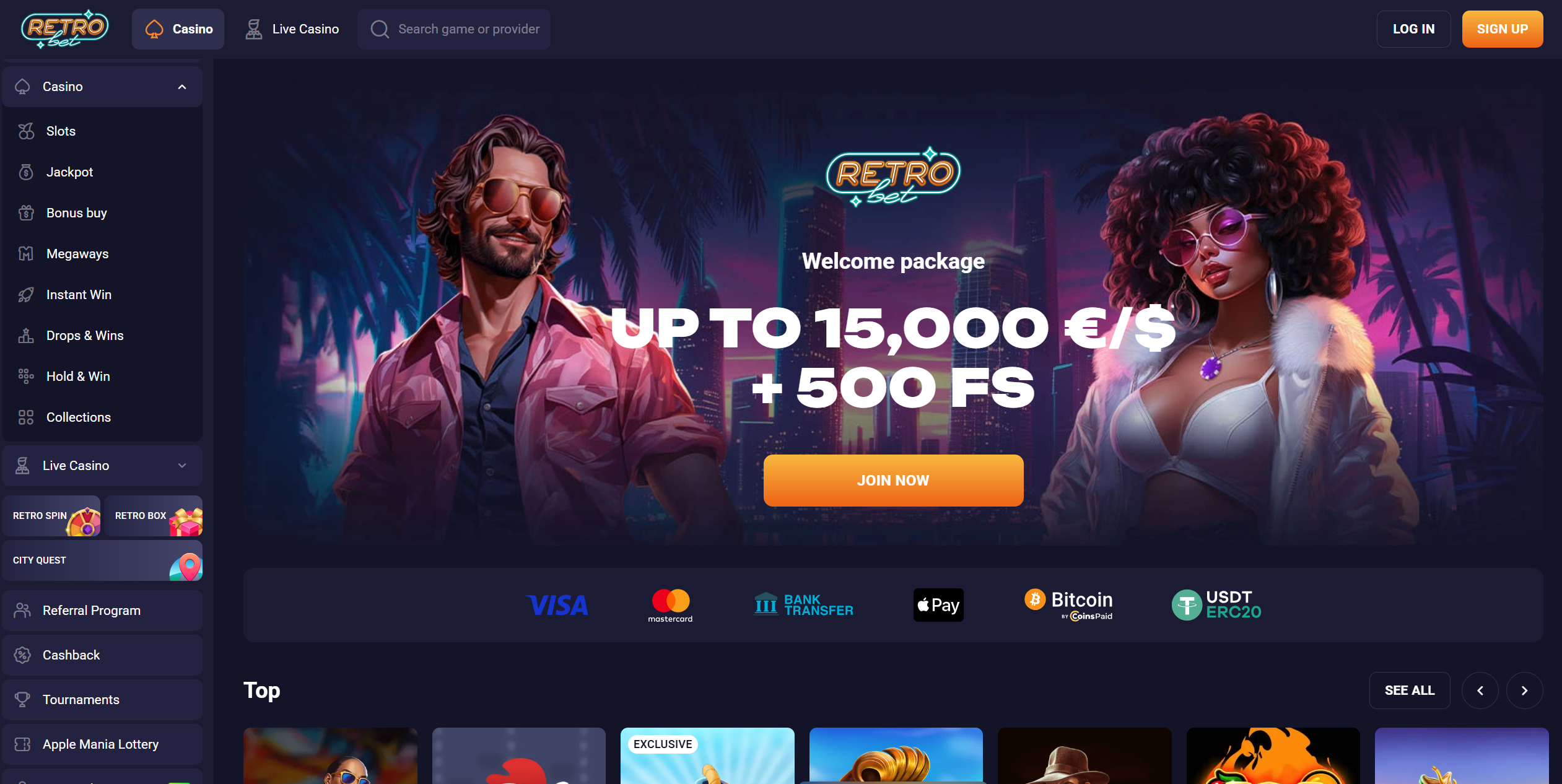
Task: Click the Instant Win rocket icon
Action: [26, 295]
